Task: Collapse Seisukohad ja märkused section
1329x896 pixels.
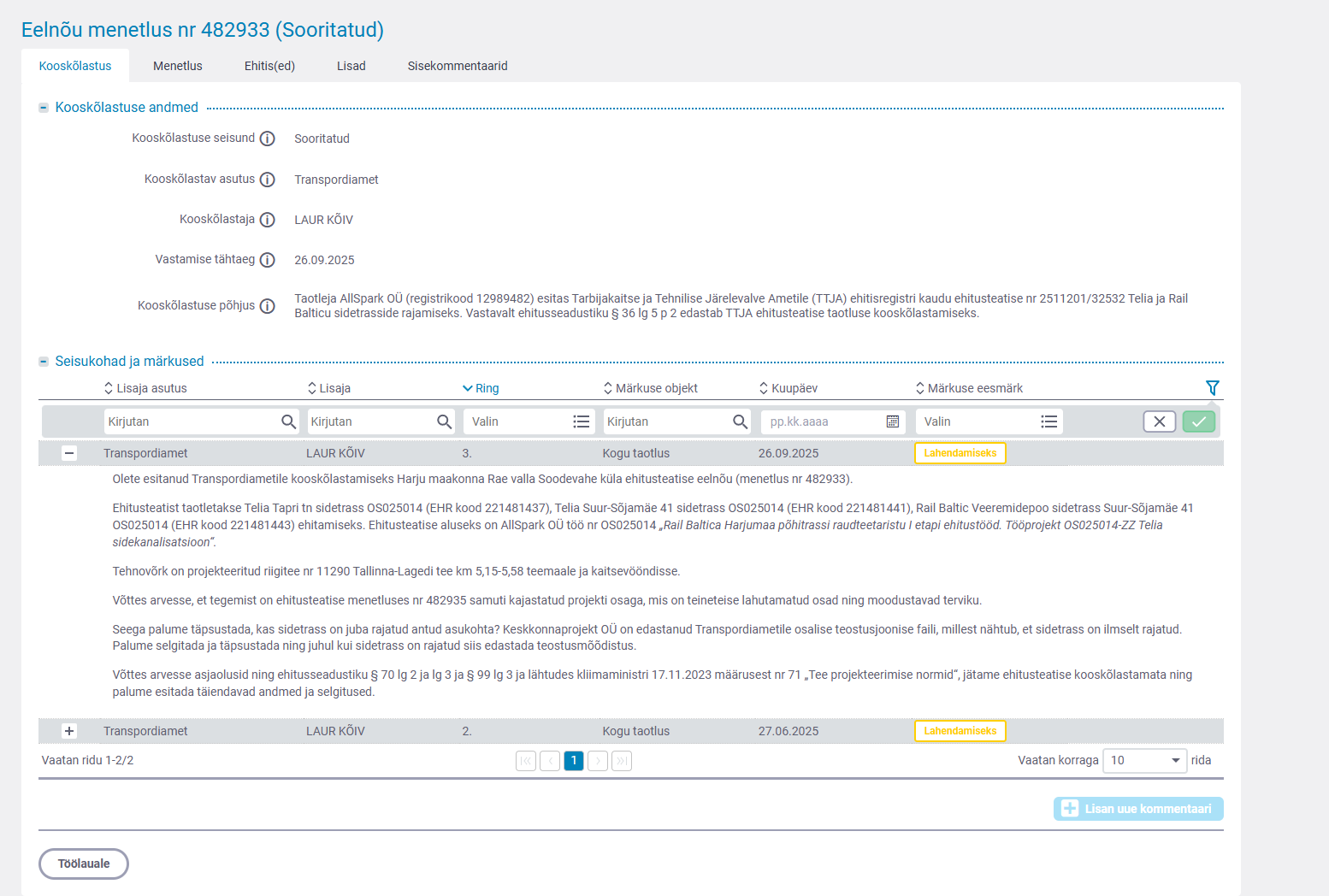Action: pos(44,362)
